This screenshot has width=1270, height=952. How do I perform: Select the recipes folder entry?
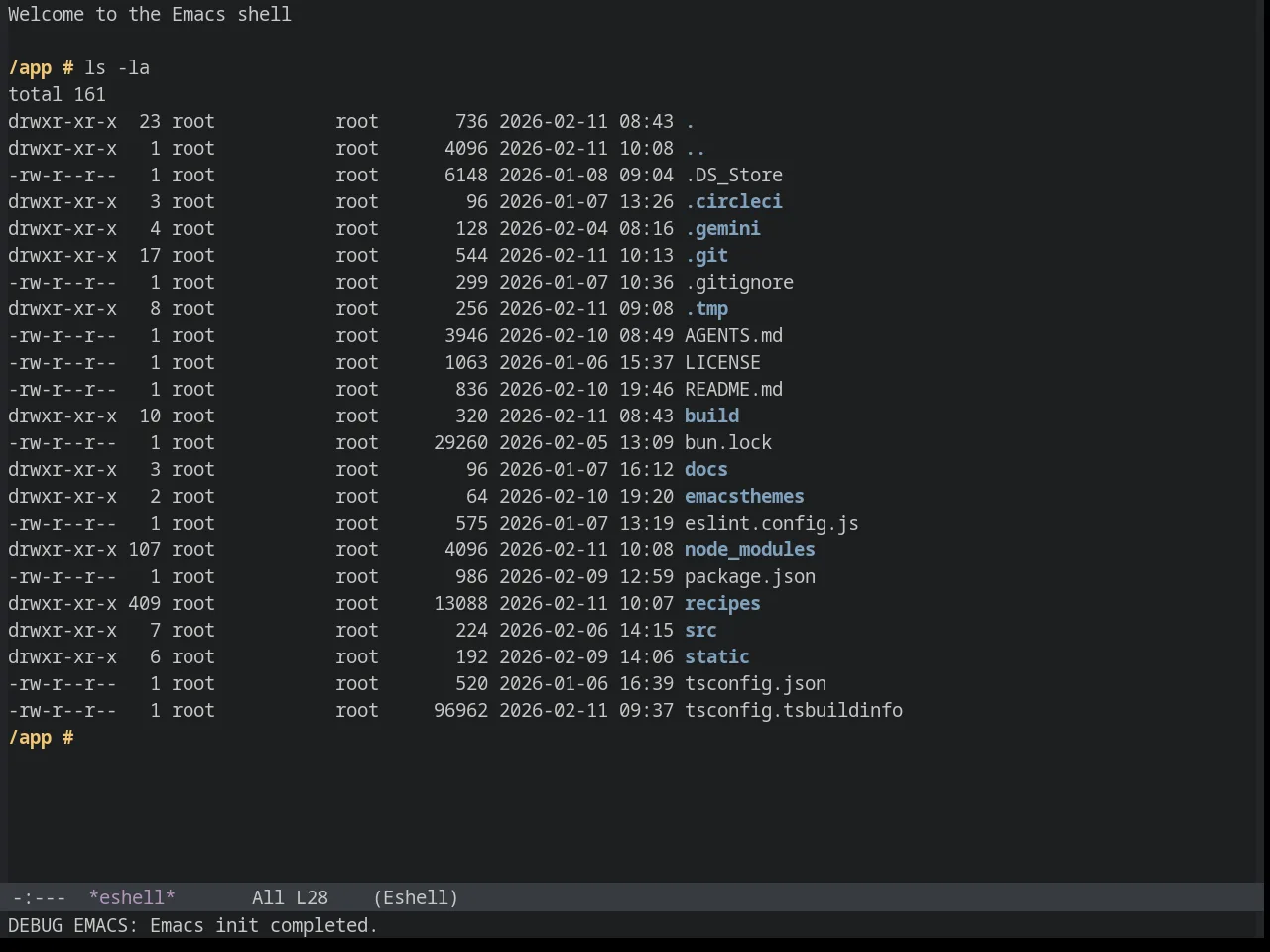(x=722, y=603)
